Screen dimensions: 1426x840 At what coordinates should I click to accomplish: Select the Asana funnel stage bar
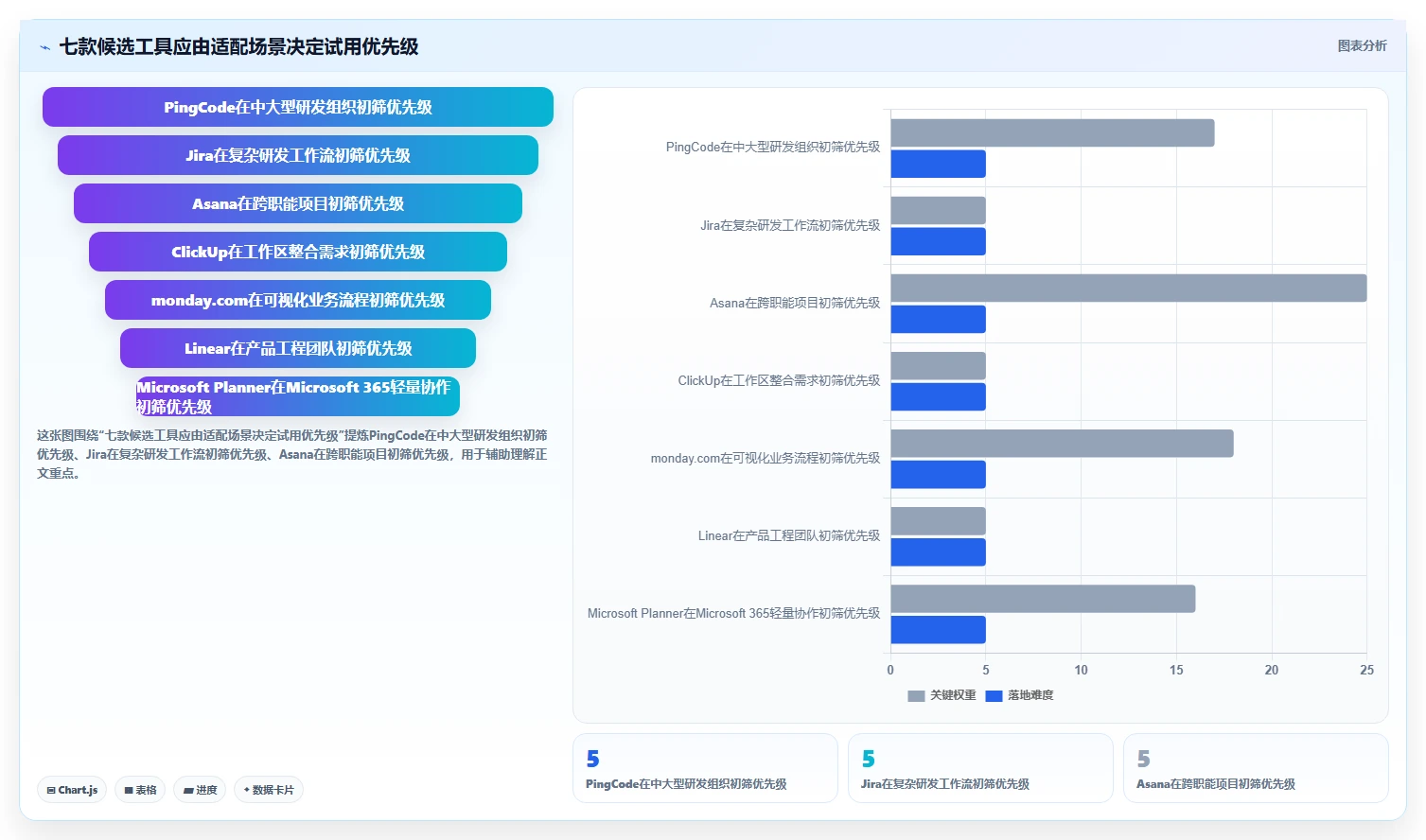[x=298, y=203]
